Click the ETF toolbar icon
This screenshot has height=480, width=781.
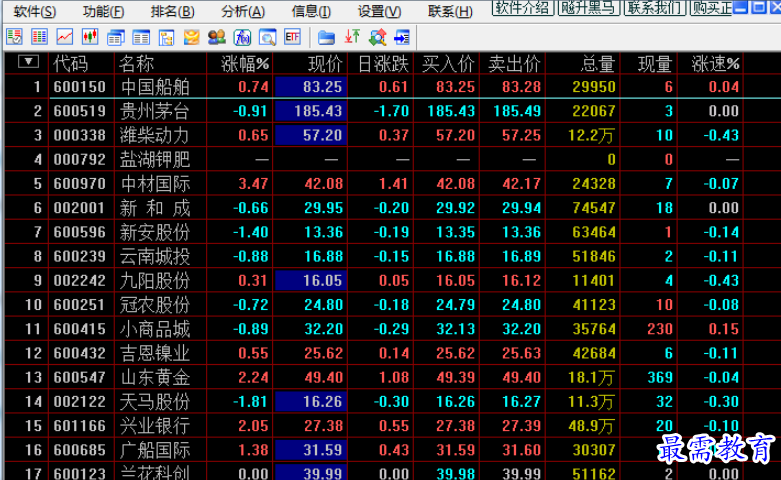click(x=292, y=37)
